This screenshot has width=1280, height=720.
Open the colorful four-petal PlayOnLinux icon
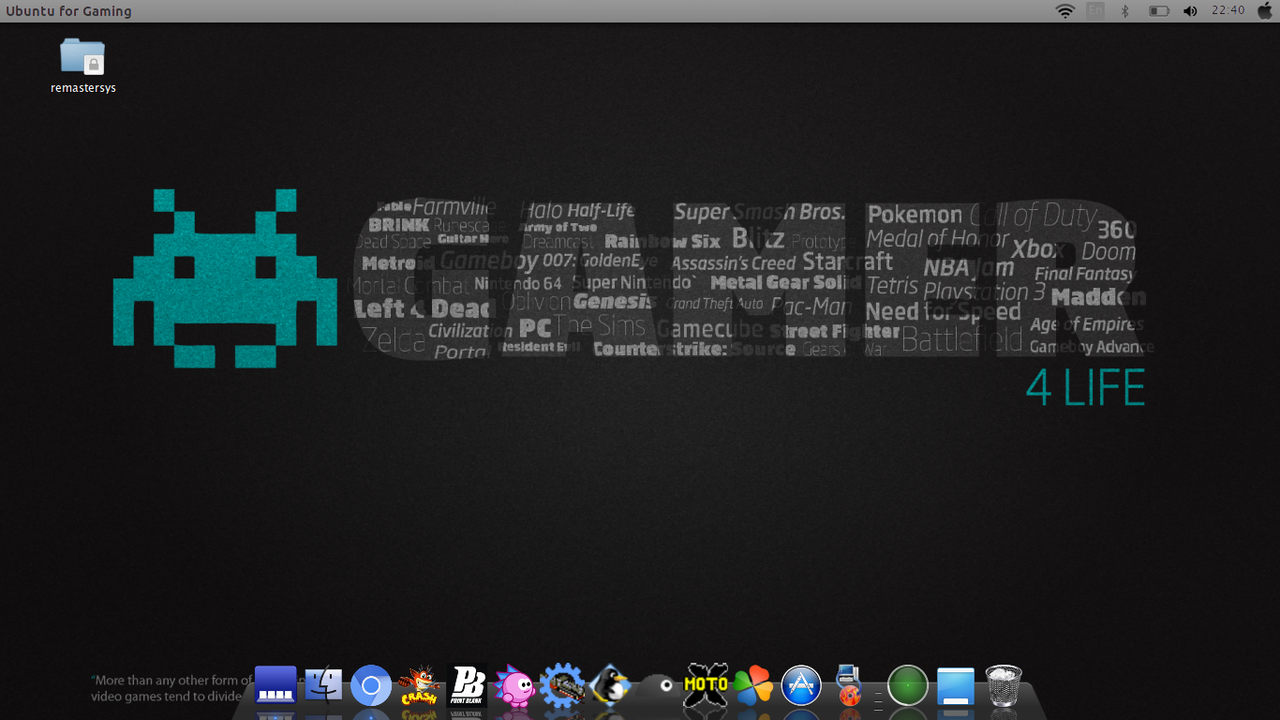click(753, 686)
